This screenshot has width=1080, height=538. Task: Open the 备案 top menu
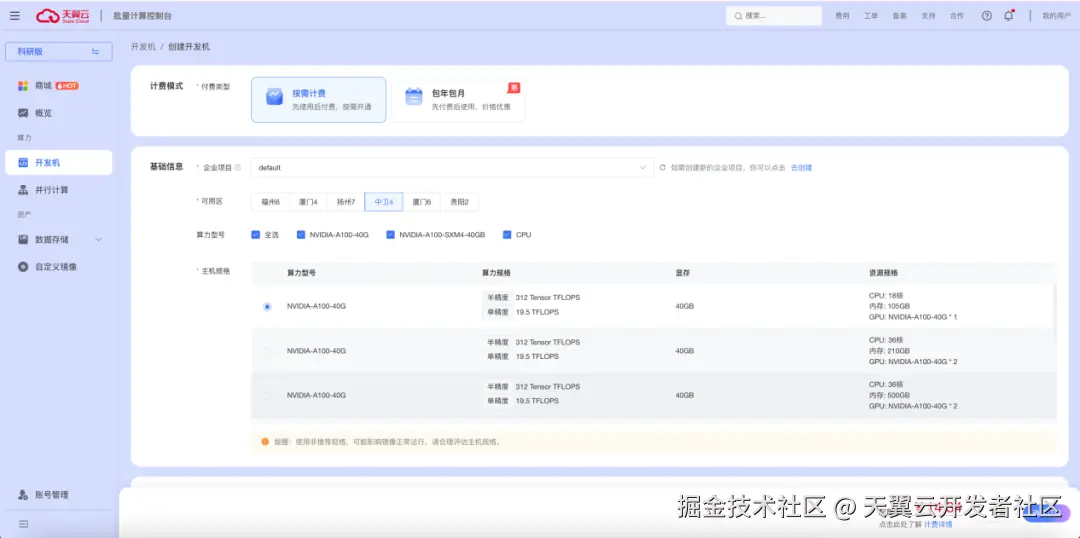[900, 16]
